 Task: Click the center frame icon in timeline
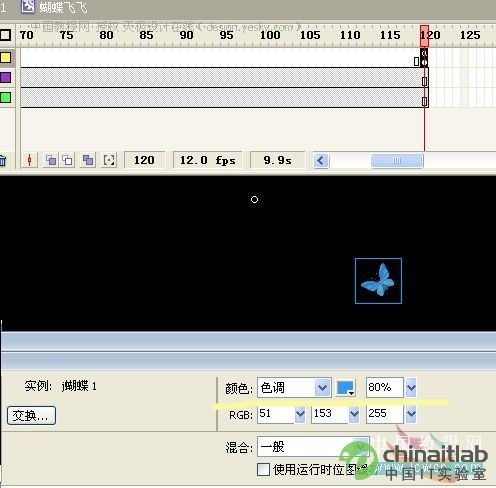30,160
